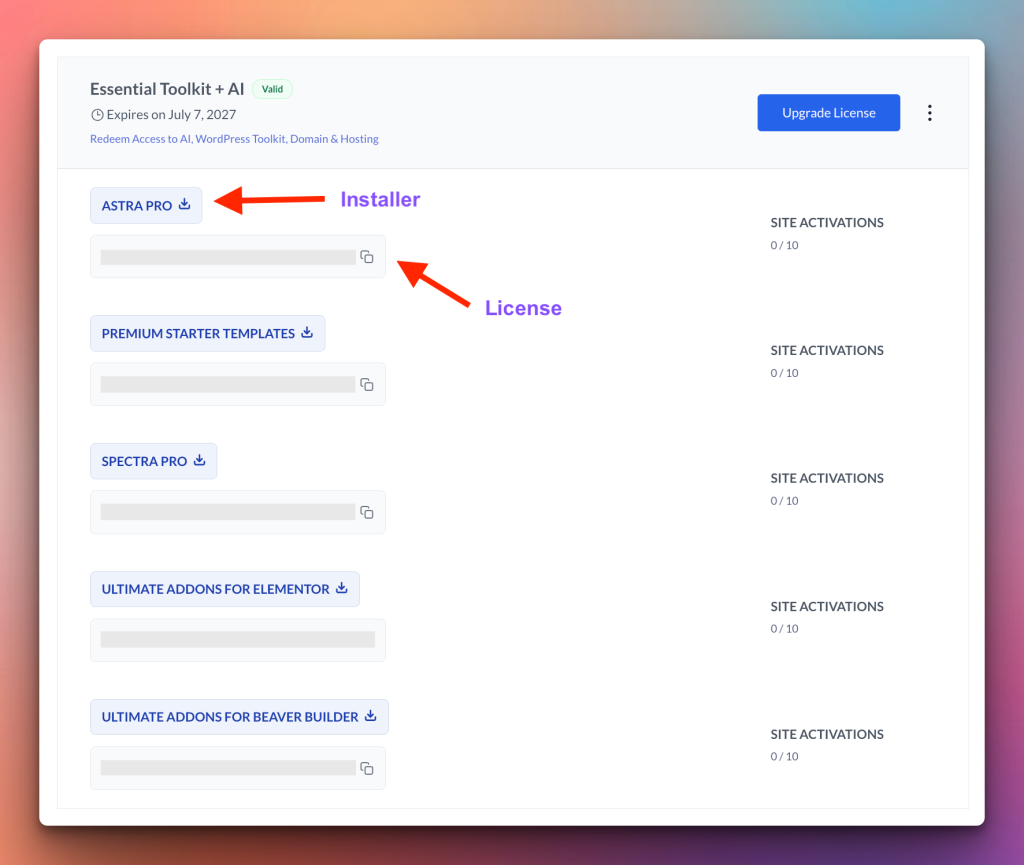Image resolution: width=1024 pixels, height=865 pixels.
Task: Click Site Activations 0 / 10 for Beaver Builder
Action: pos(827,745)
